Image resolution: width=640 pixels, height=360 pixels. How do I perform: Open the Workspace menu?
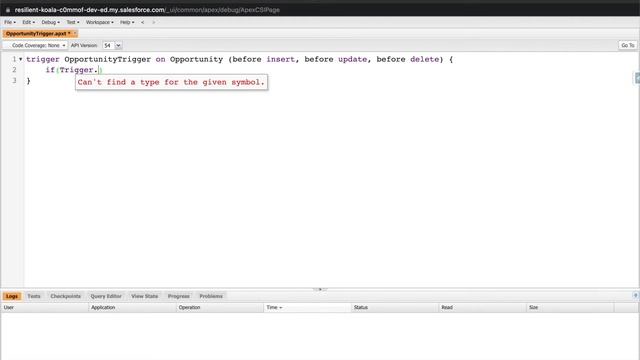point(100,22)
